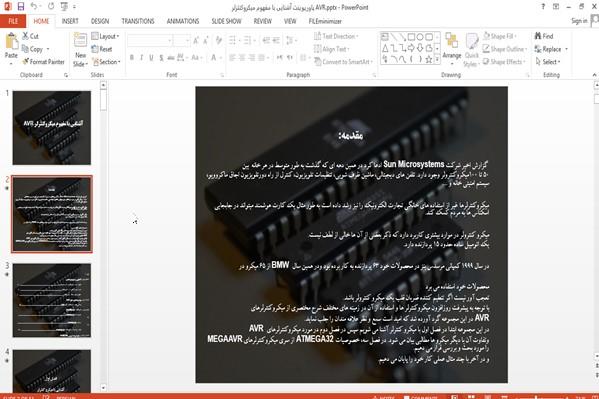Open the Section dropdown
Screen dimensions: 599x399
106,62
